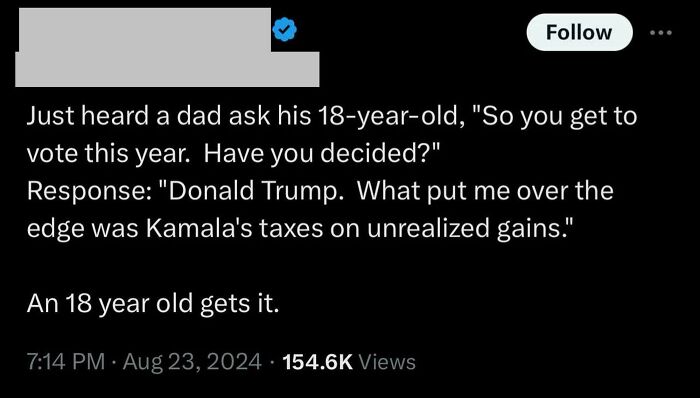
Task: Open the three-dot more options menu
Action: click(661, 32)
